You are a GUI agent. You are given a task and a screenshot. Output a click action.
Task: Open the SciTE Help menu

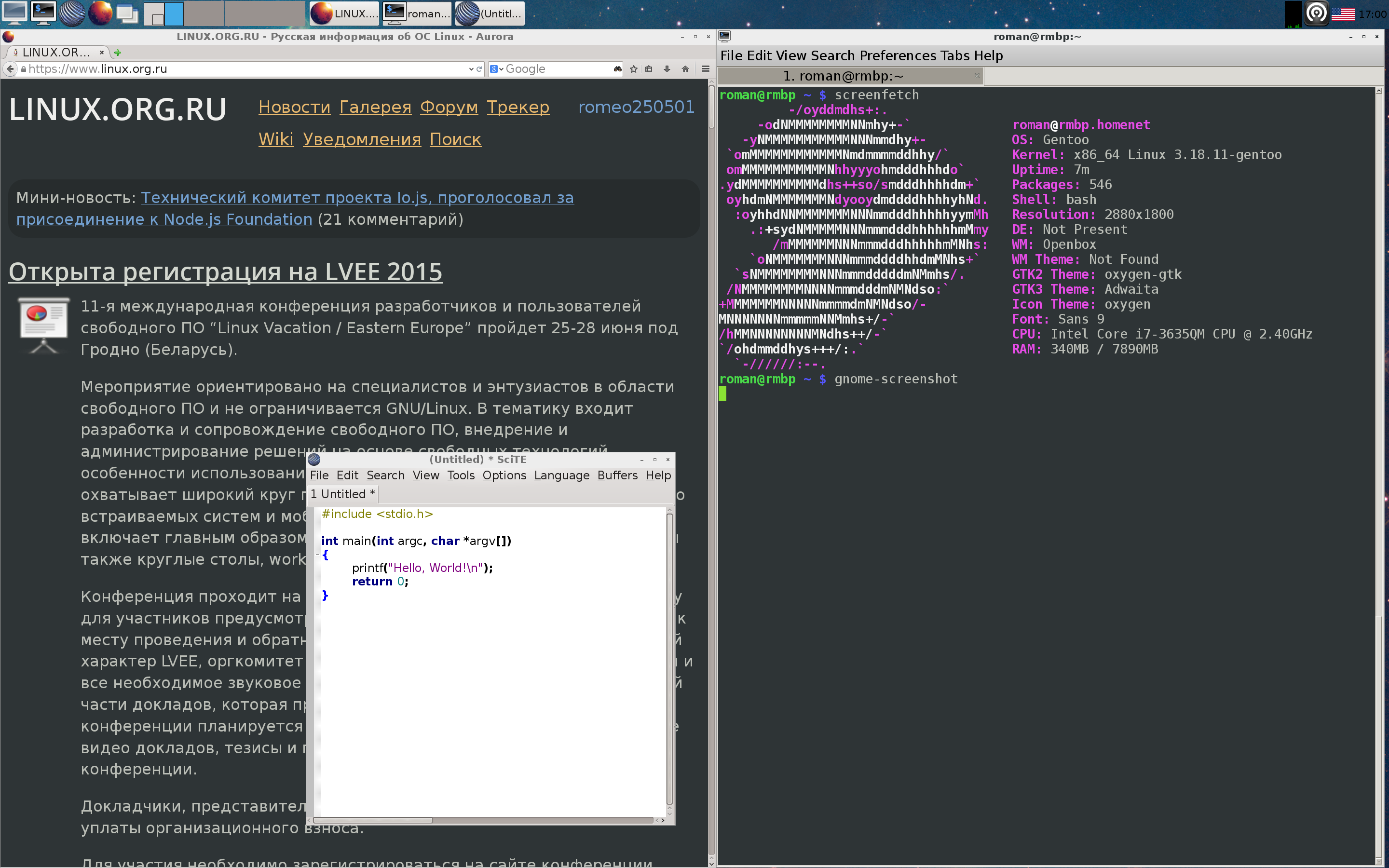point(658,475)
